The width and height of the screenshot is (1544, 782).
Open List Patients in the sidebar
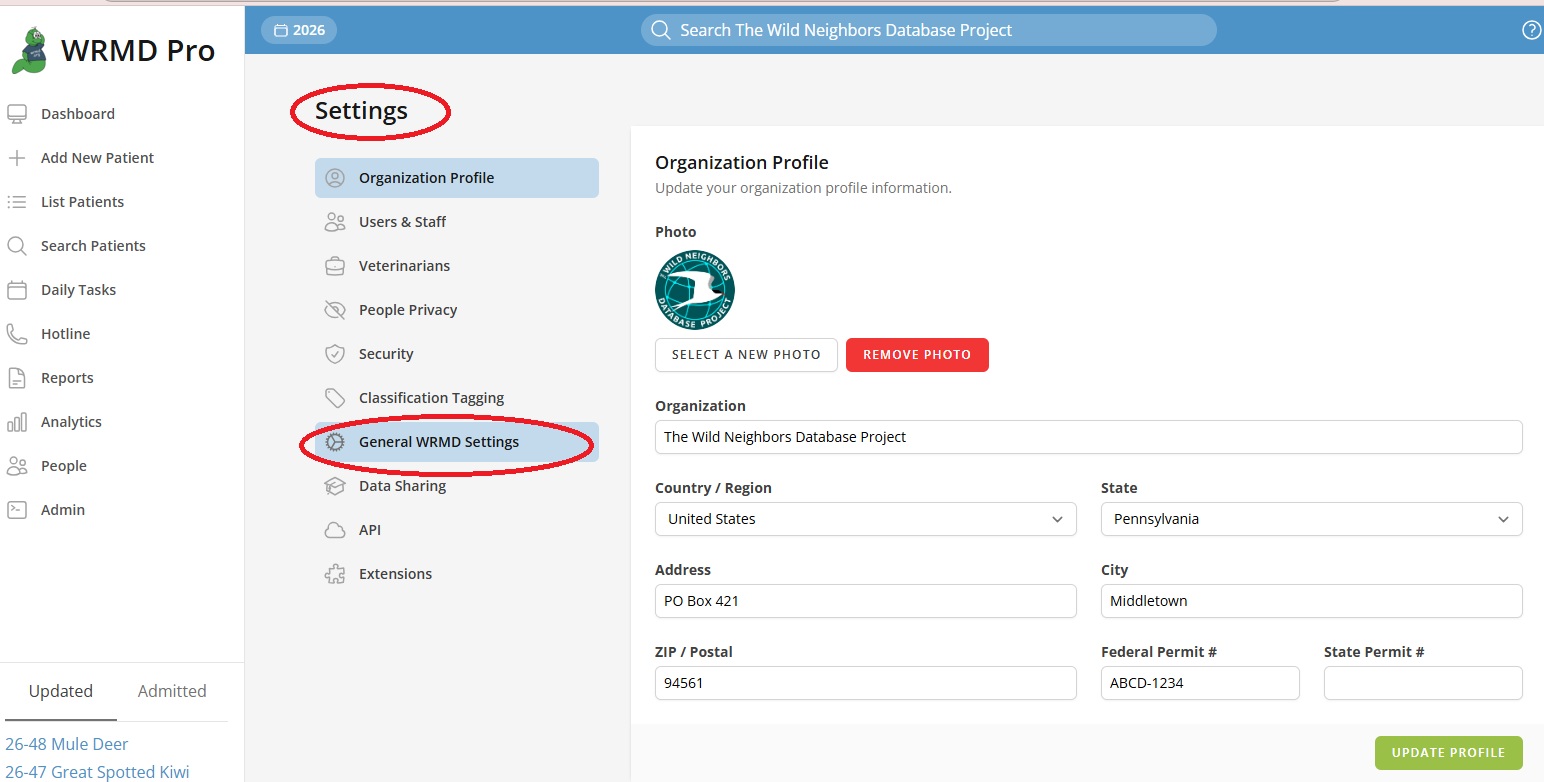tap(82, 202)
